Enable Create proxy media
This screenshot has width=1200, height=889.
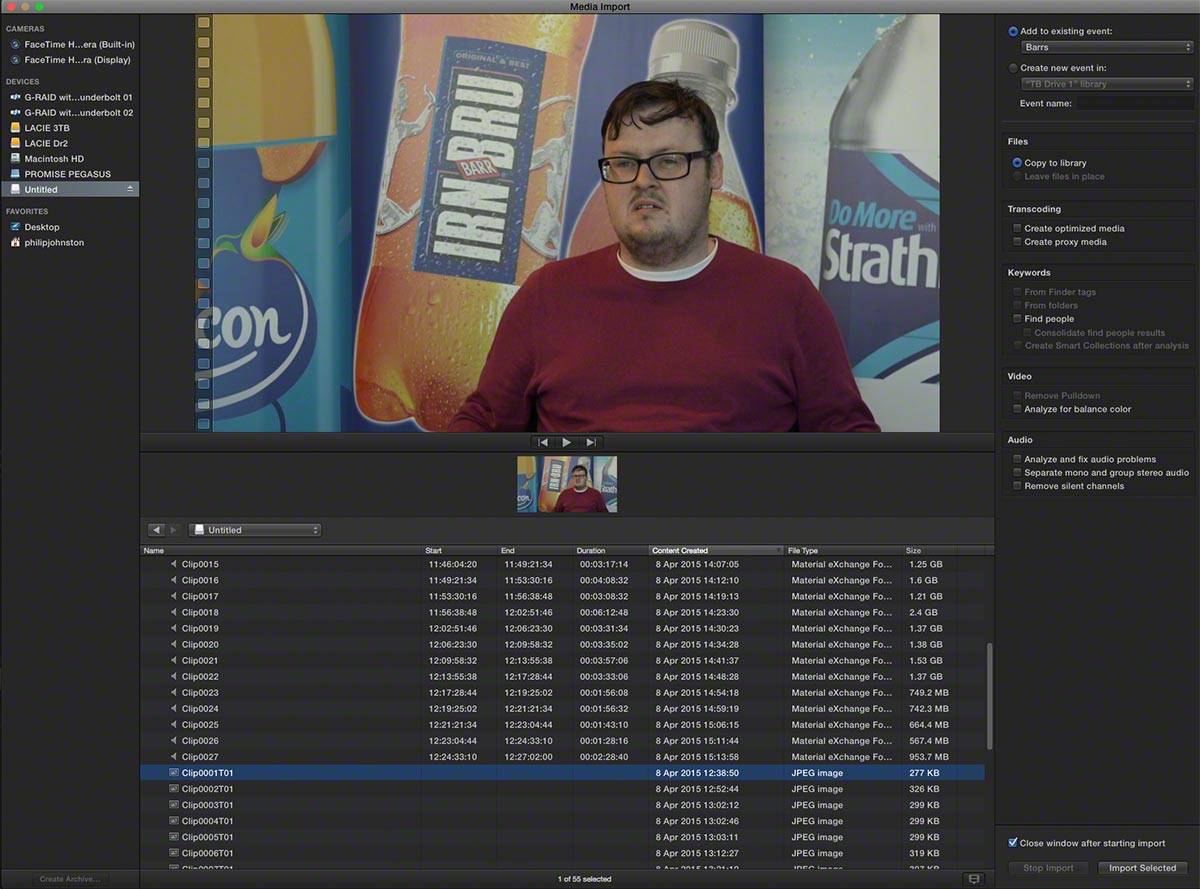point(1017,242)
